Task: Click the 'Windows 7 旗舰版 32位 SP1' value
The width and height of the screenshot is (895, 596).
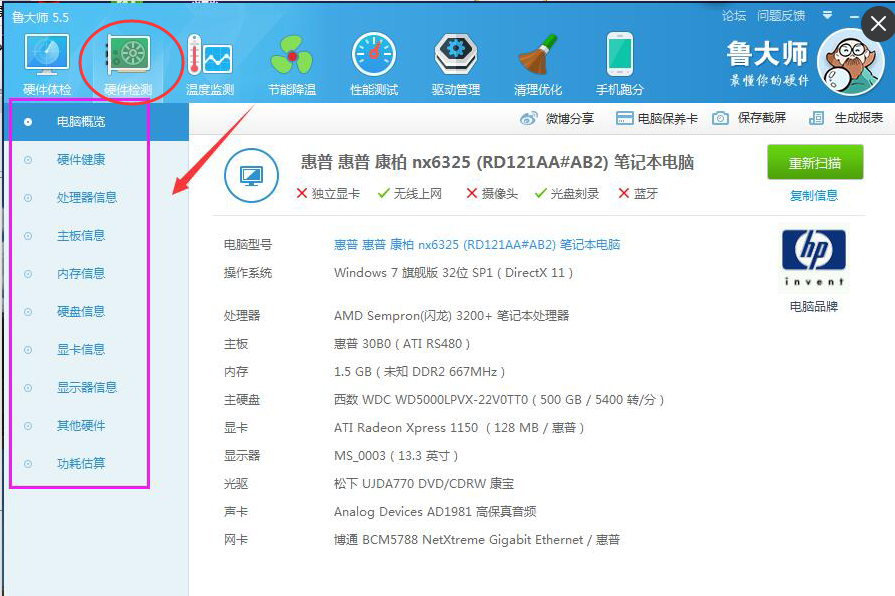Action: point(453,273)
